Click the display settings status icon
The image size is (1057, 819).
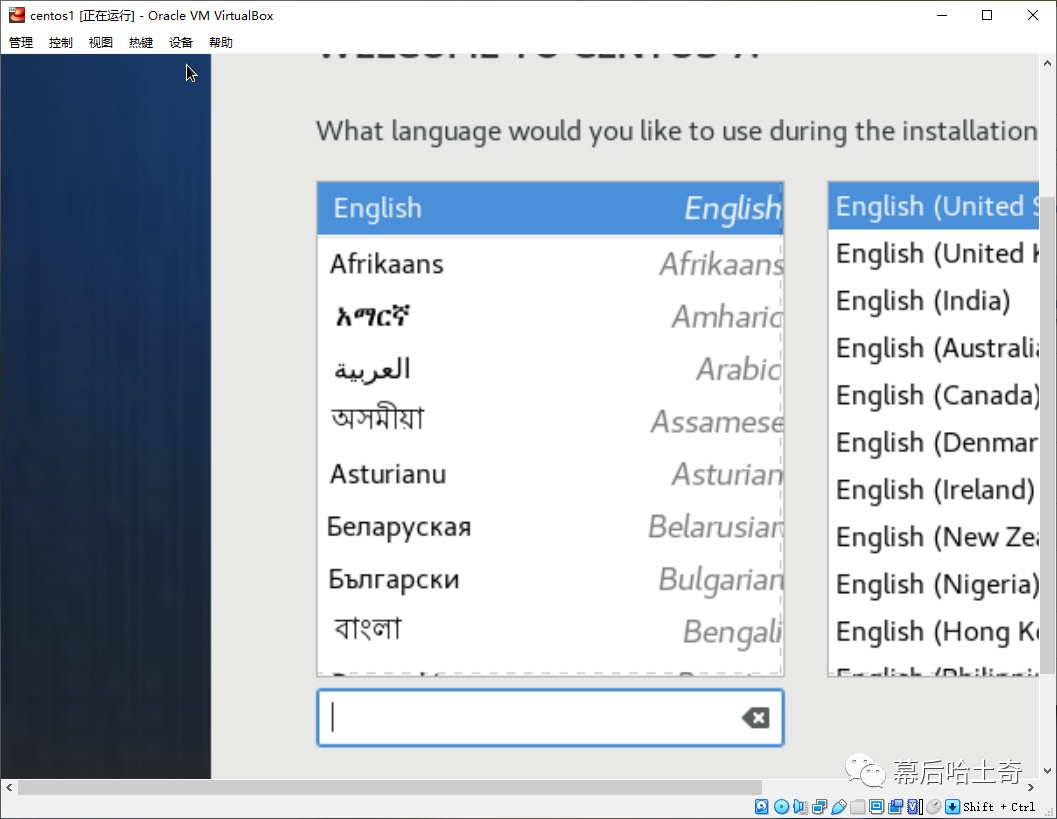pyautogui.click(x=877, y=806)
